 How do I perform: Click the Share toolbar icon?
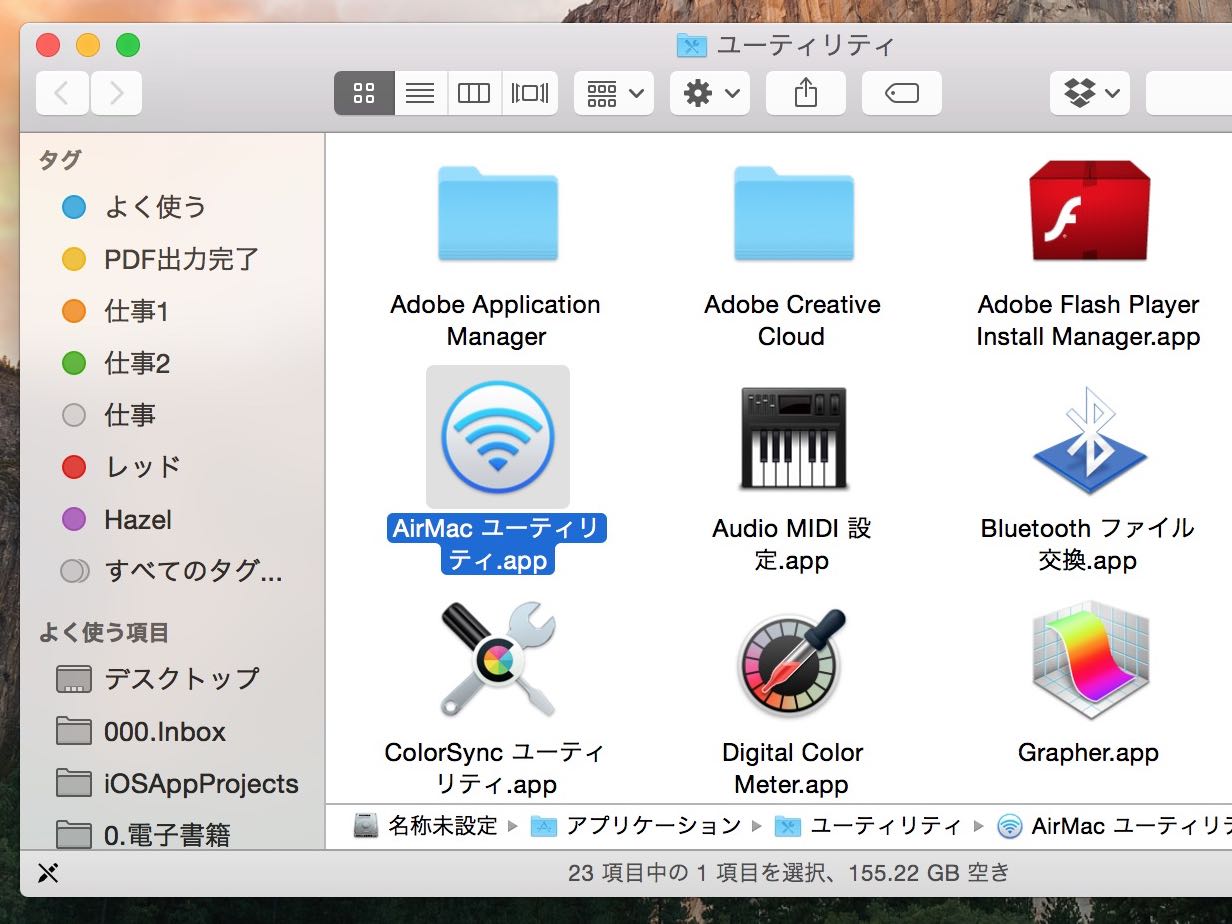[805, 93]
